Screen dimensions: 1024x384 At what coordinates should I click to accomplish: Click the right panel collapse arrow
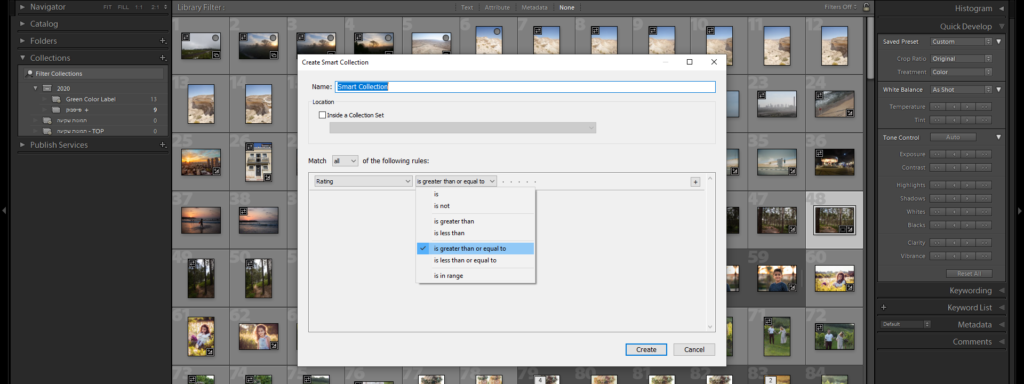pos(1020,211)
